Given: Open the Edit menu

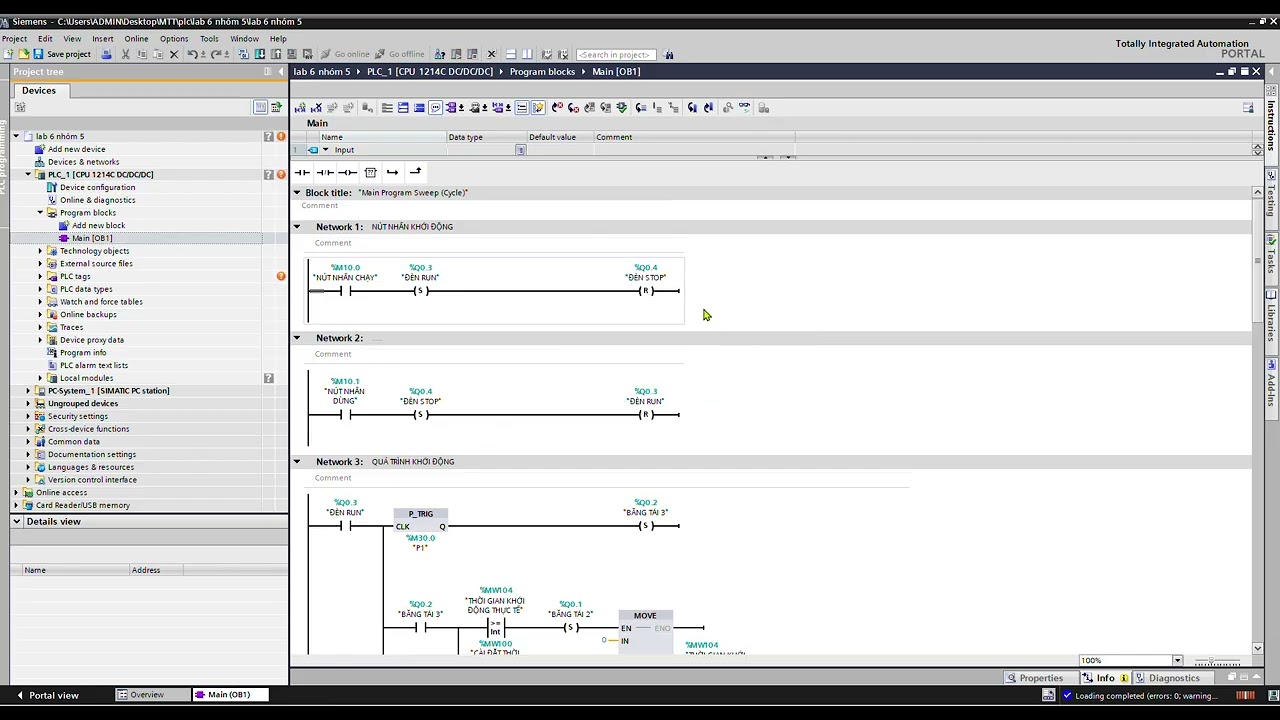Looking at the screenshot, I should click(45, 39).
